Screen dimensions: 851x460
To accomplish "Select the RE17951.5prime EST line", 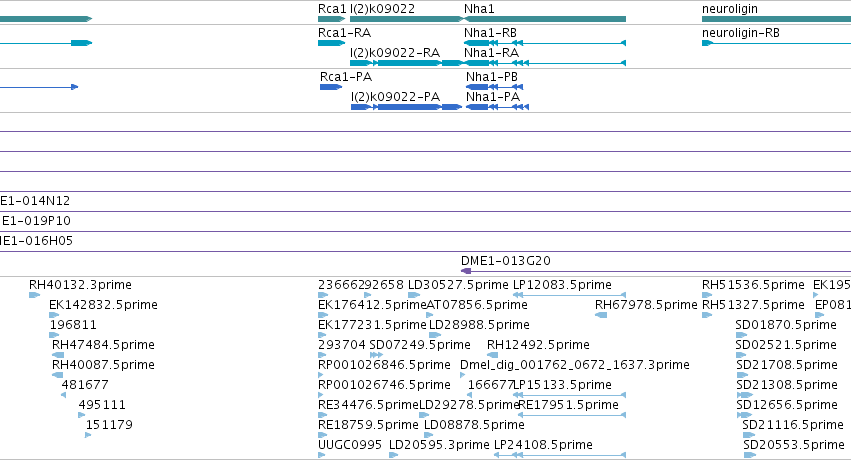I will (572, 415).
